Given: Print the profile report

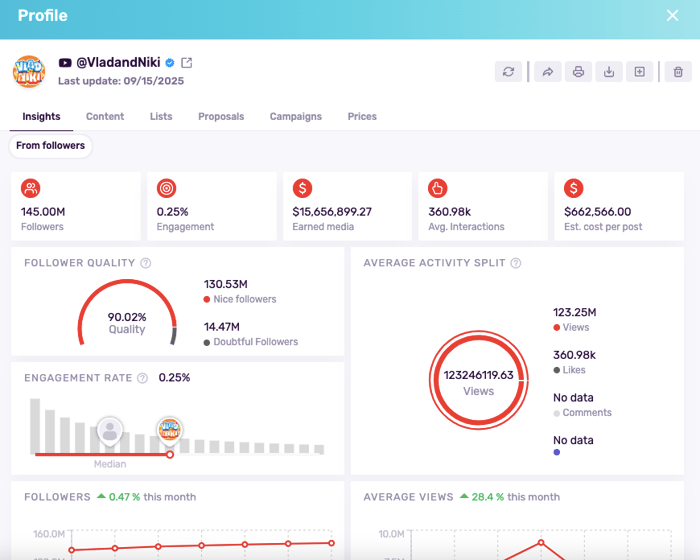Looking at the screenshot, I should pyautogui.click(x=577, y=71).
